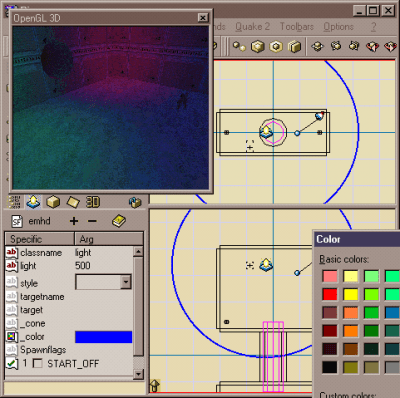Select the light entity in the lower map view
400x398 pixels.
pyautogui.click(x=266, y=264)
